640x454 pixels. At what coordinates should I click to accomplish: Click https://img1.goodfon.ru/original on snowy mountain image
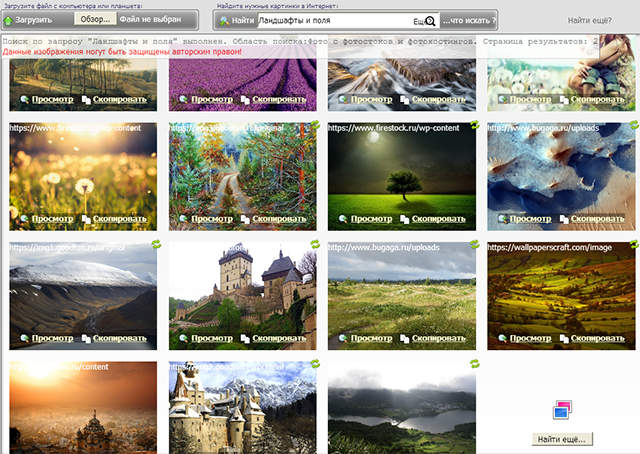point(67,247)
